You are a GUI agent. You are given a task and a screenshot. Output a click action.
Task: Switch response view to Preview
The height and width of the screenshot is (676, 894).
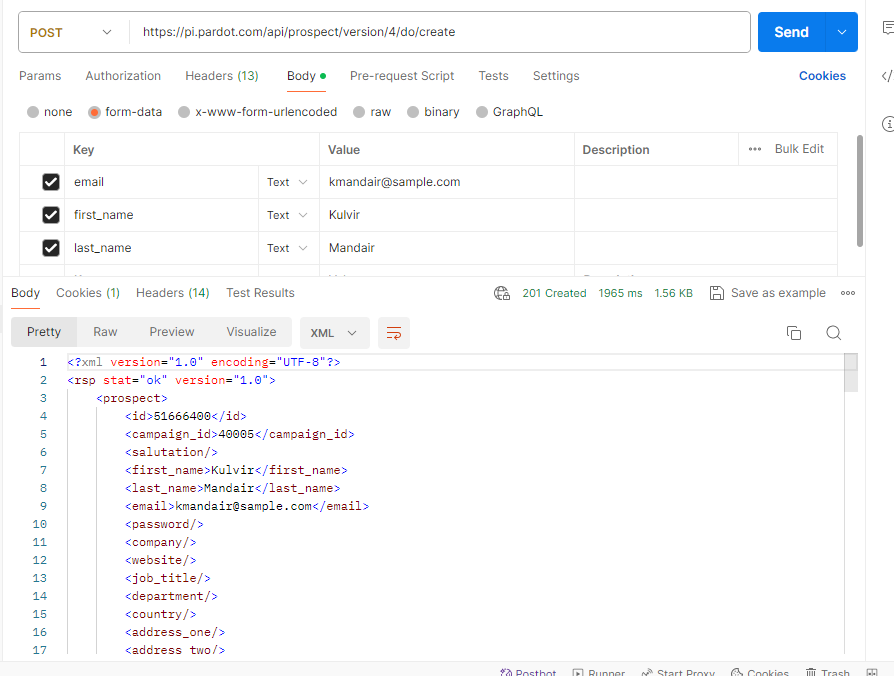tap(172, 332)
